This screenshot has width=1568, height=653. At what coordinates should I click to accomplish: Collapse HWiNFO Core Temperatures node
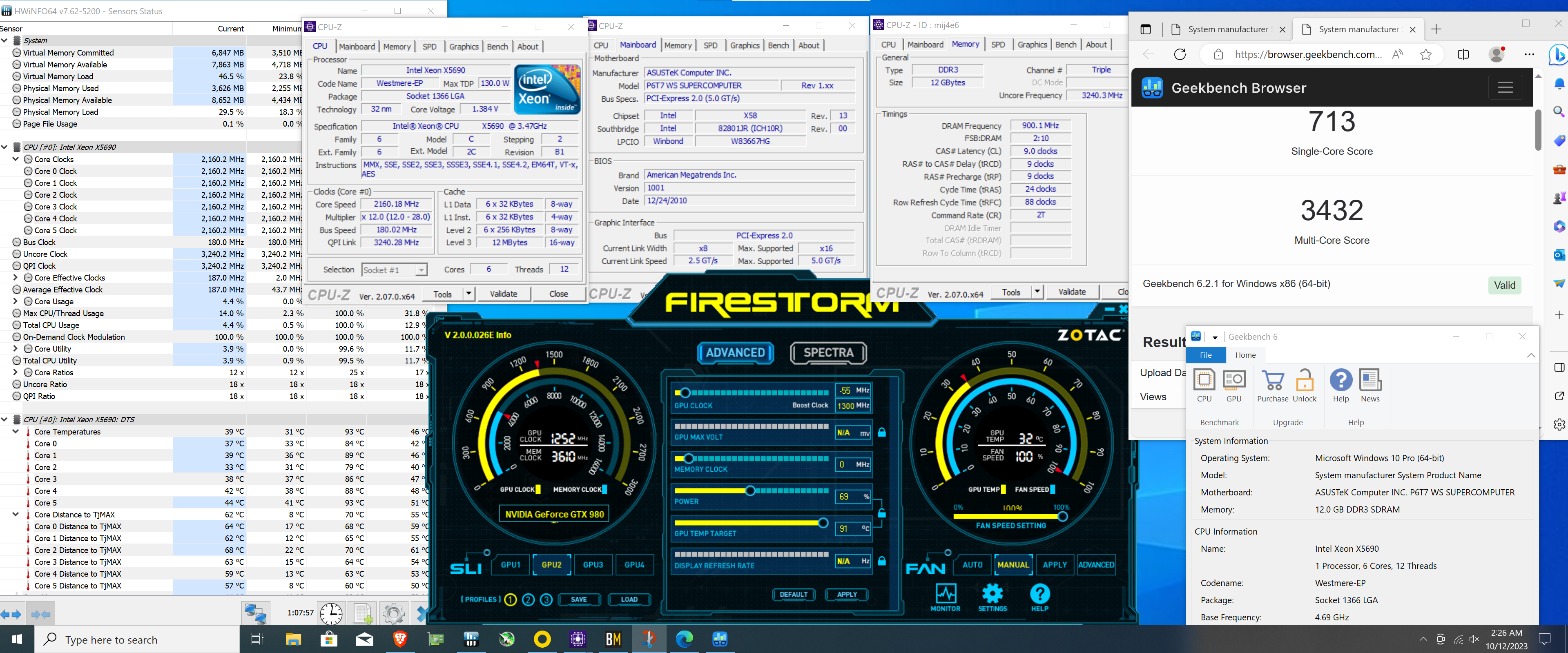pyautogui.click(x=16, y=432)
